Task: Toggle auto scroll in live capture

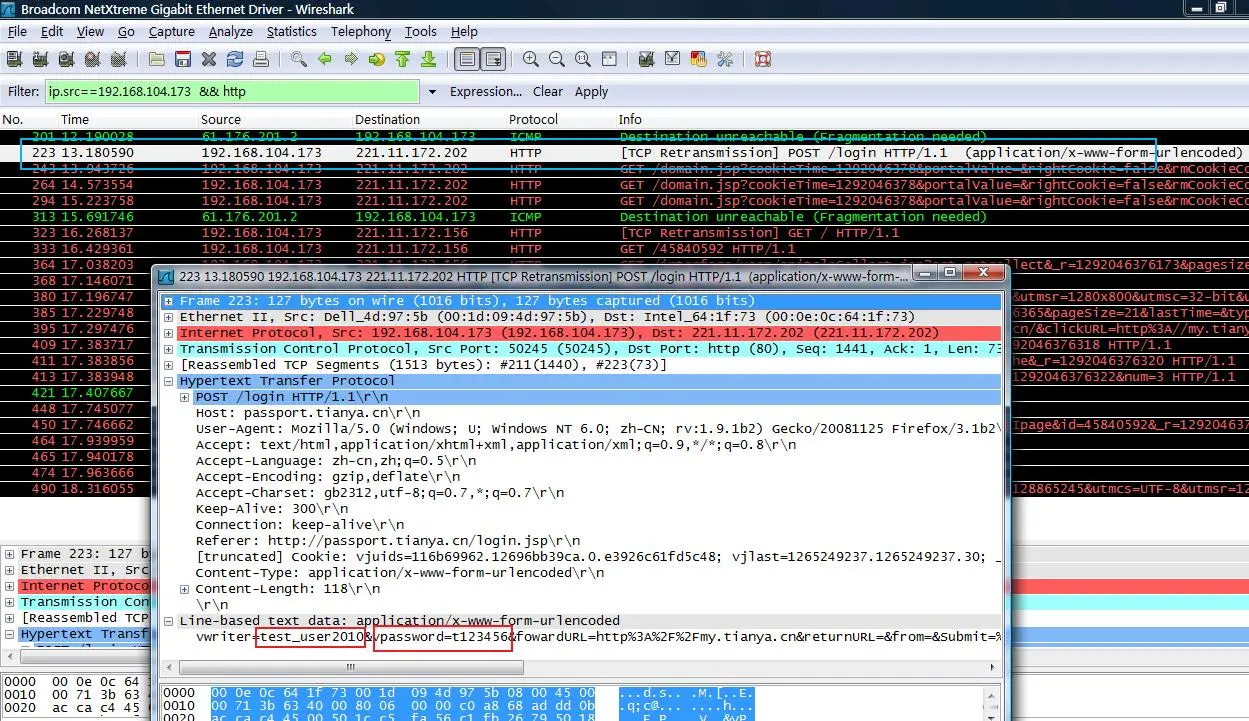Action: 493,60
